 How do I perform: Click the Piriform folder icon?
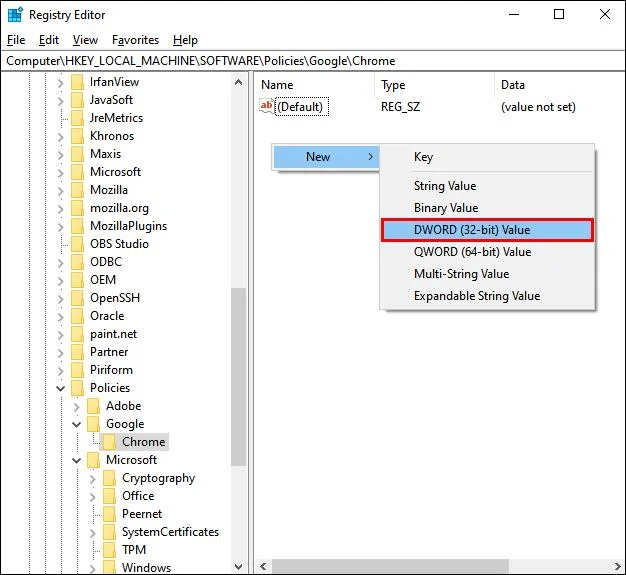point(77,370)
